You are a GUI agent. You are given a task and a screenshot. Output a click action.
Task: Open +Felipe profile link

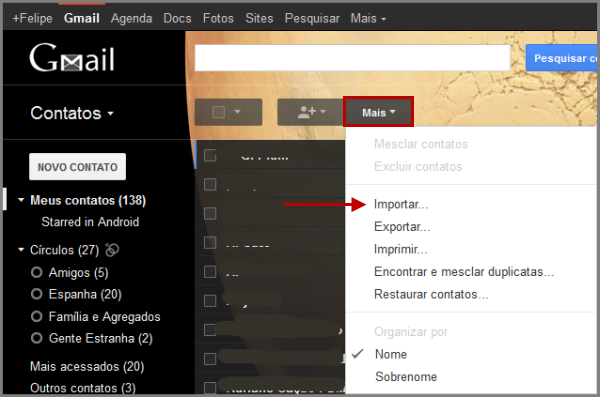pyautogui.click(x=33, y=18)
